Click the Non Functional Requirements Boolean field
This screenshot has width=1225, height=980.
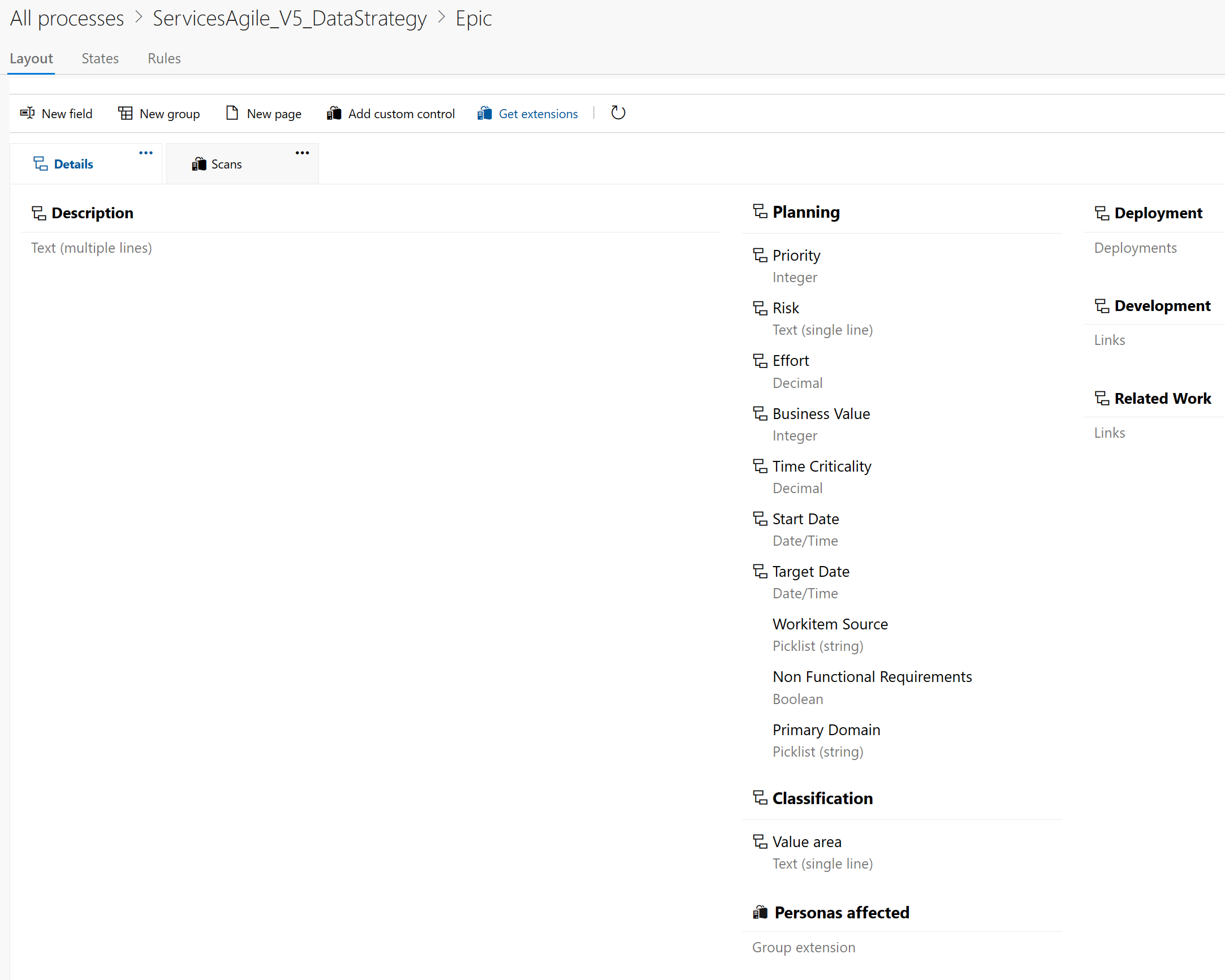point(872,676)
